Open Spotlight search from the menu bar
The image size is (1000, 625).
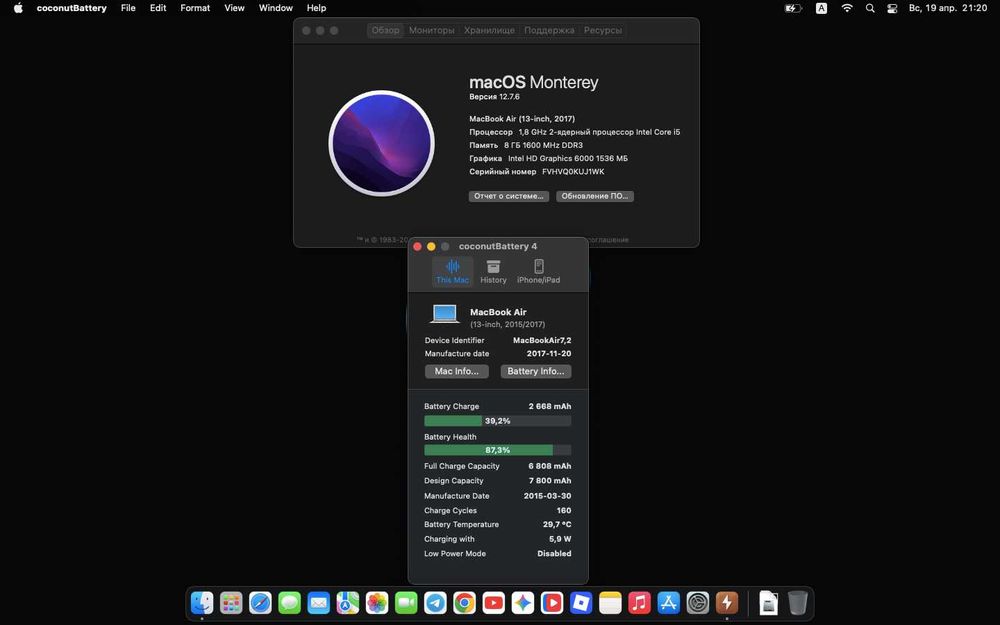pyautogui.click(x=870, y=8)
